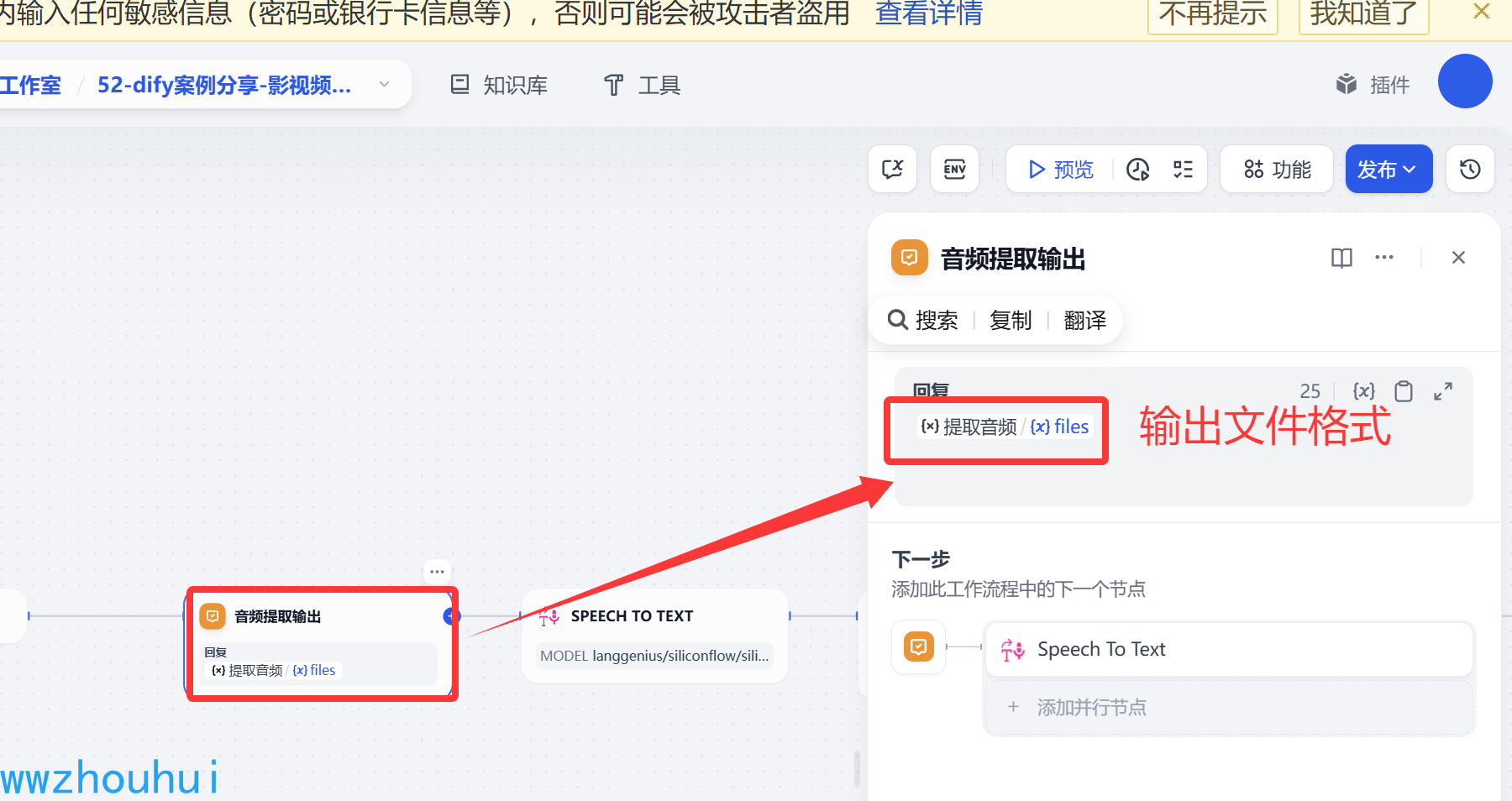Image resolution: width=1512 pixels, height=801 pixels.
Task: Open the conversation variables icon
Action: tap(892, 170)
